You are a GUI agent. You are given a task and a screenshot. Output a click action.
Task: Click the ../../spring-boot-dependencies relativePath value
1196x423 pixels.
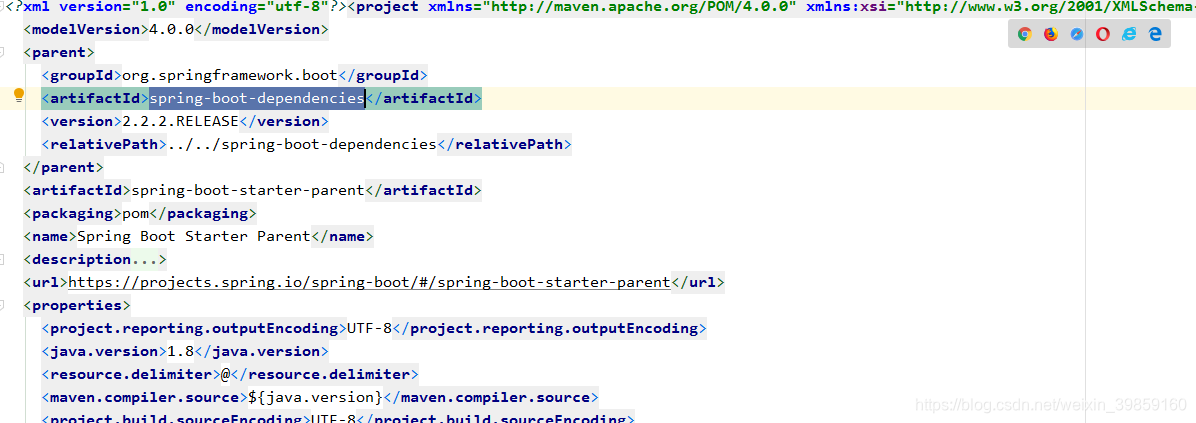(301, 144)
